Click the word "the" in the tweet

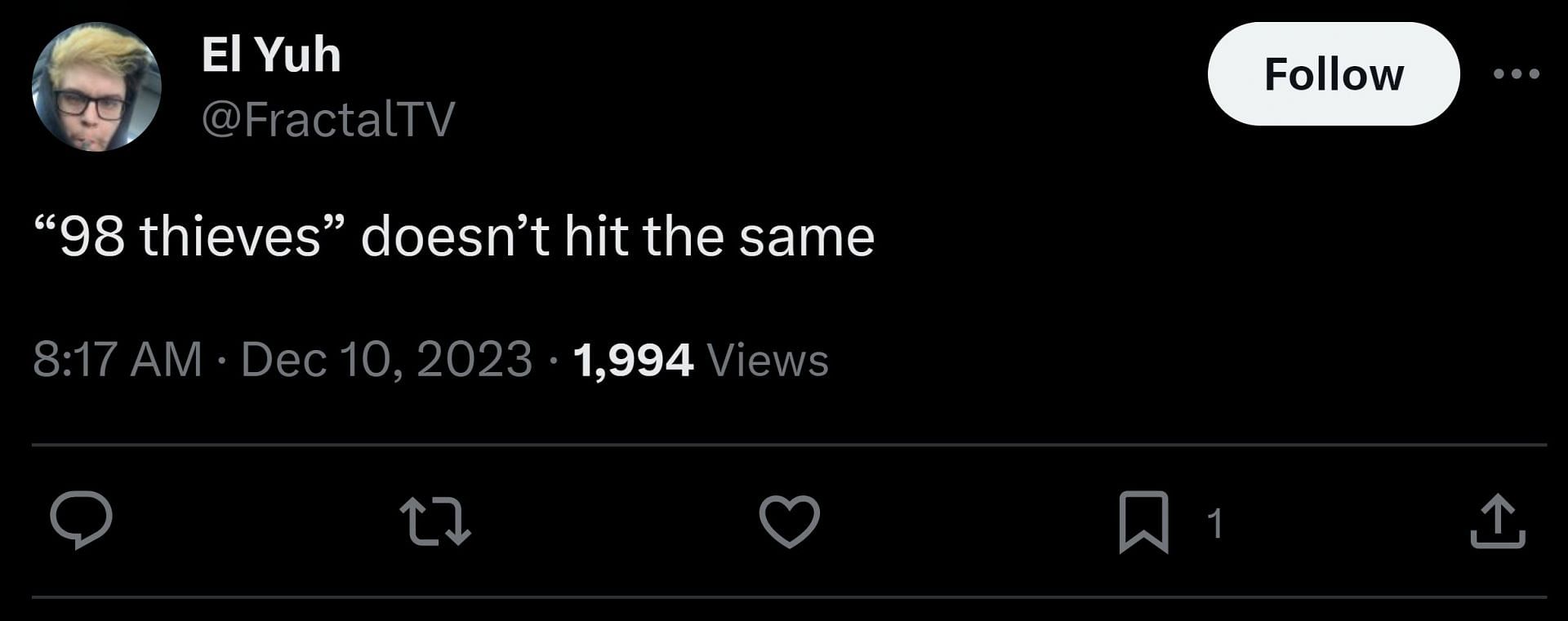pos(683,237)
